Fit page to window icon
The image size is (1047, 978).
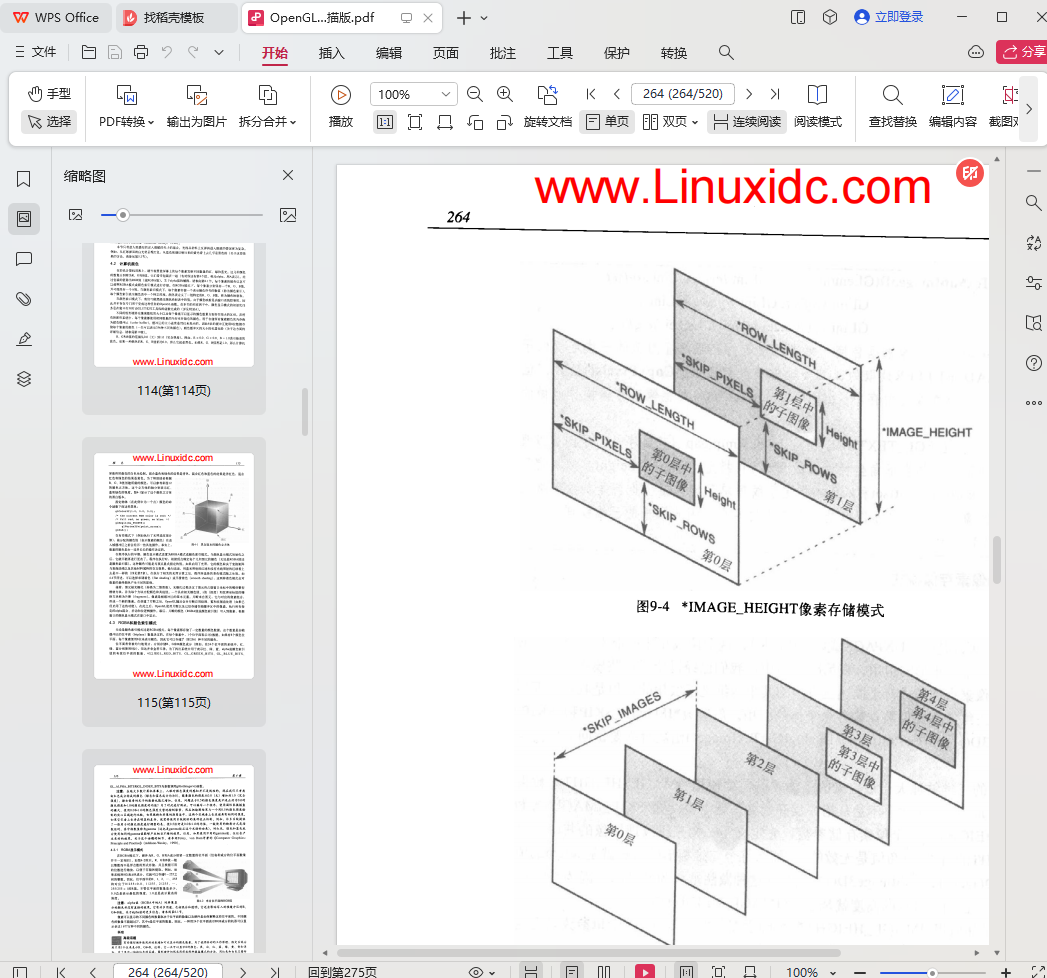(415, 122)
